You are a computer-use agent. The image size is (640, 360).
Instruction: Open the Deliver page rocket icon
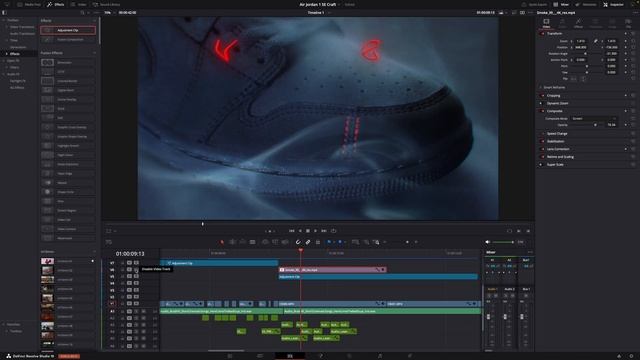410,356
